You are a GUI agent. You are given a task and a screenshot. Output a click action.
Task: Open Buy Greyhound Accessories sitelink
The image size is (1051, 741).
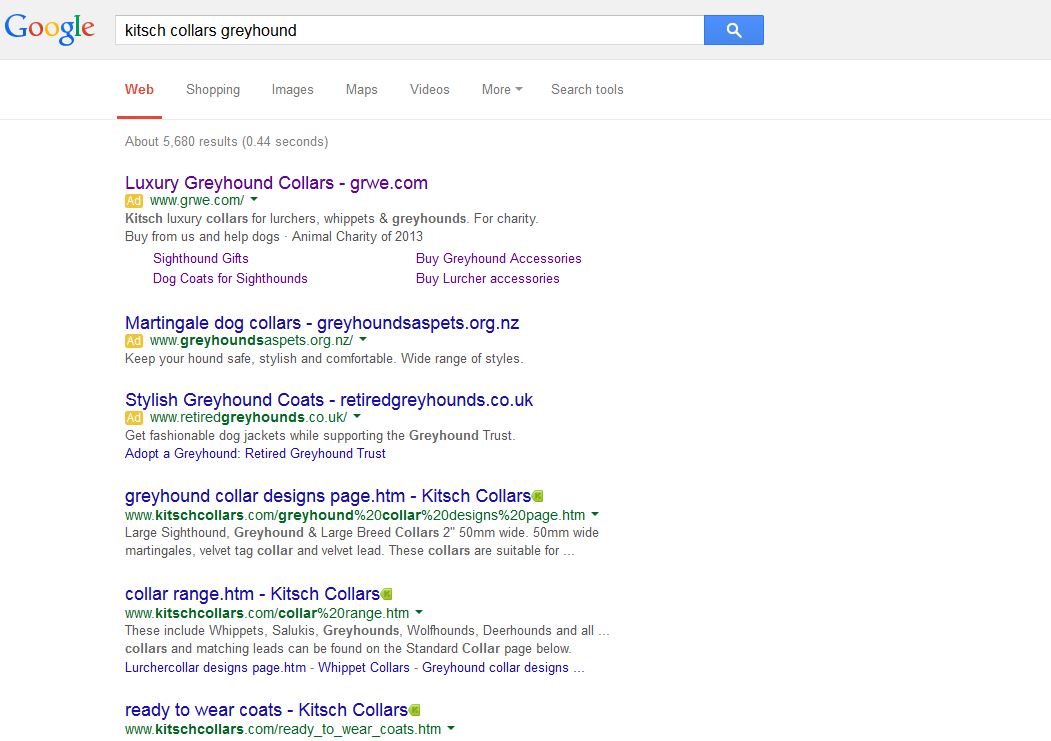point(499,259)
